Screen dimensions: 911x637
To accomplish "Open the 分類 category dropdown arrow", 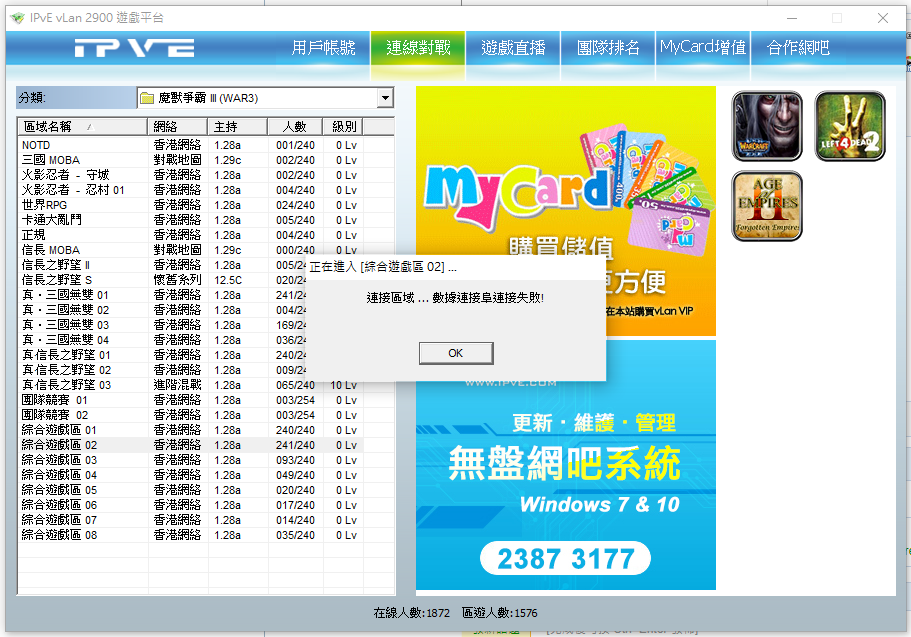I will click(385, 98).
